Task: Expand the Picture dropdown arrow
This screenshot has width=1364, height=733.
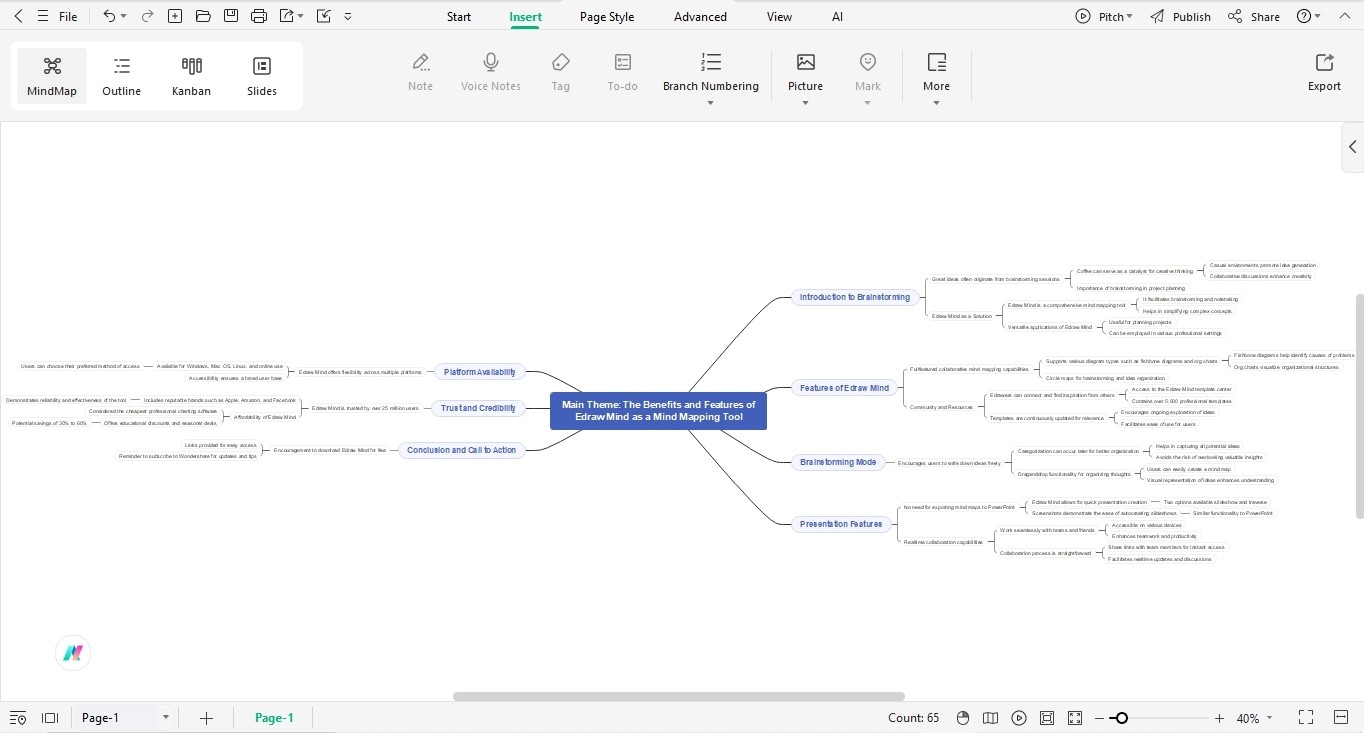Action: pos(805,102)
